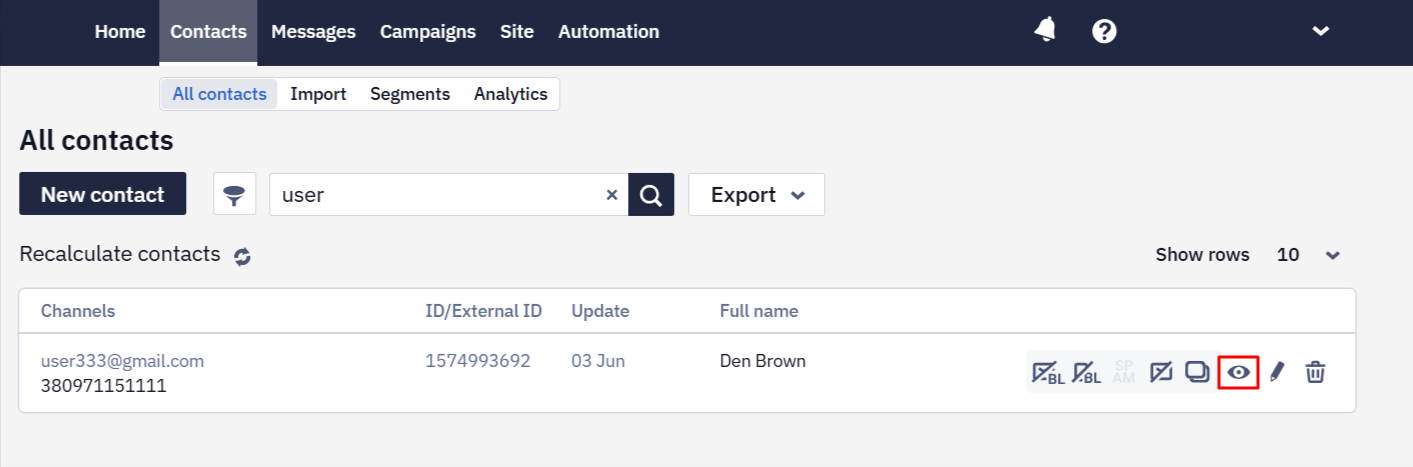1413x467 pixels.
Task: Click ID/External ID column header
Action: click(x=484, y=311)
